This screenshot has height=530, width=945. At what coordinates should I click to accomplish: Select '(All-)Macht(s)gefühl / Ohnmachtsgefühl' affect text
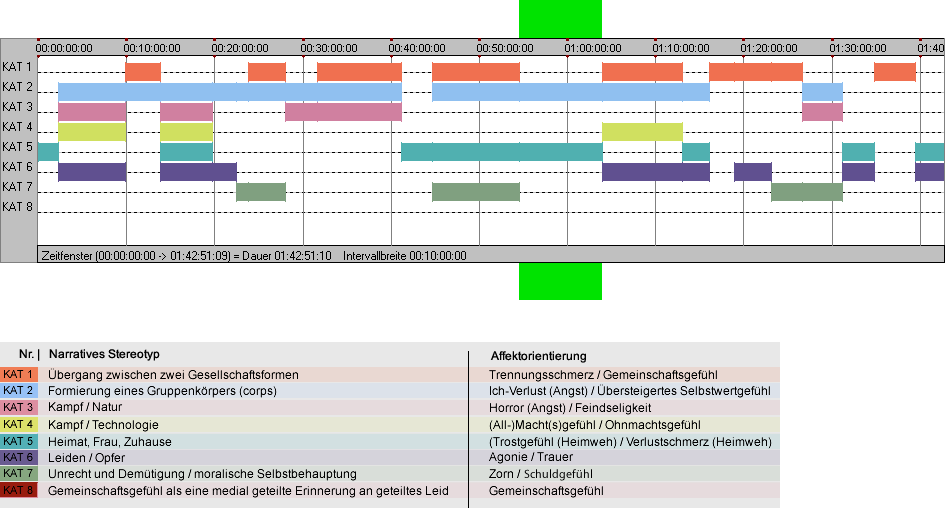click(595, 424)
